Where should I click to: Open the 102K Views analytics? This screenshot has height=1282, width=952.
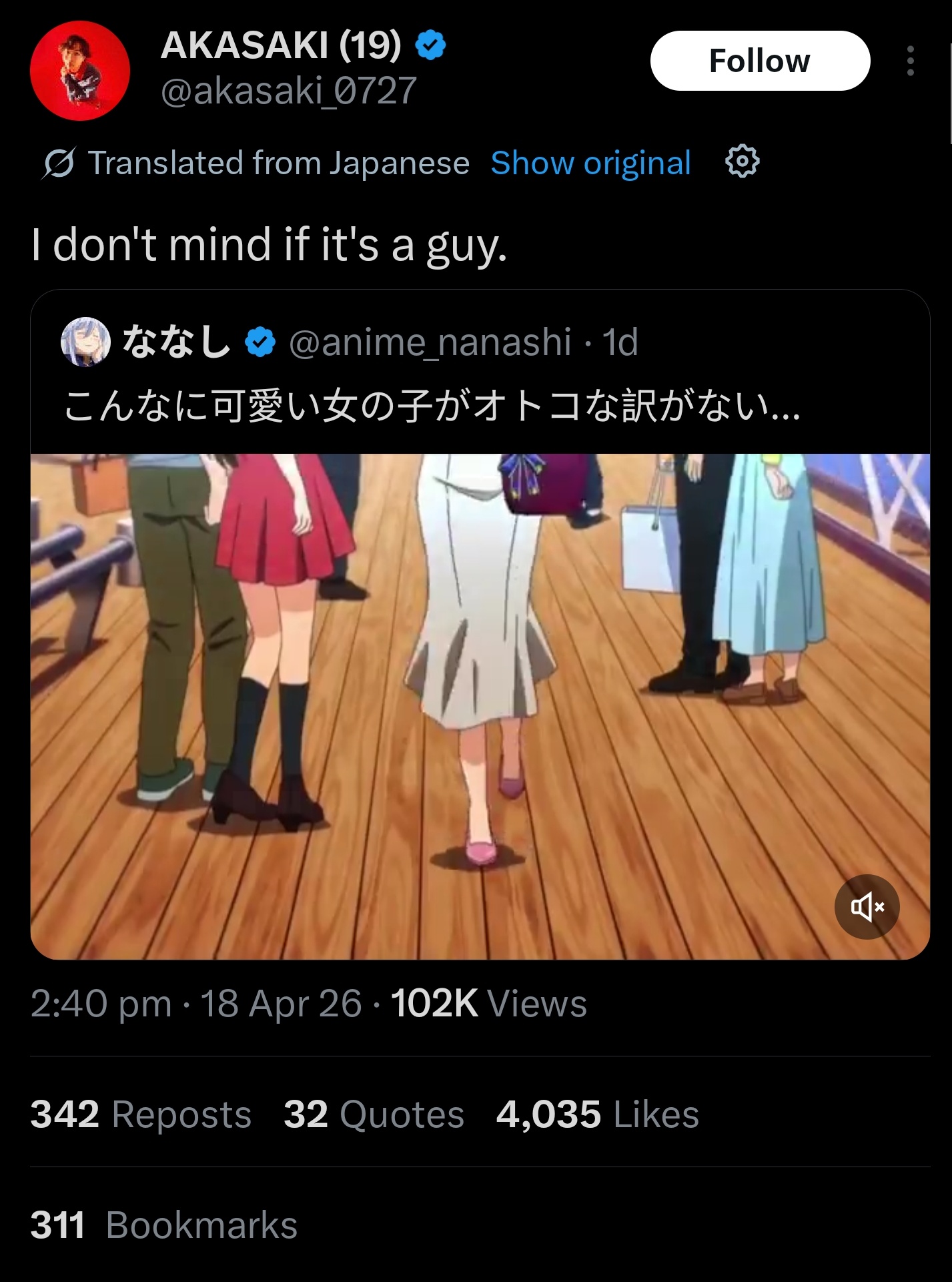click(488, 1003)
